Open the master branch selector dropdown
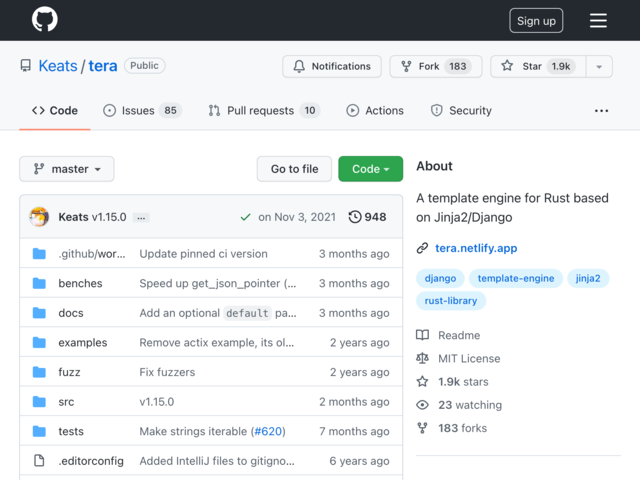The height and width of the screenshot is (480, 640). [x=67, y=169]
